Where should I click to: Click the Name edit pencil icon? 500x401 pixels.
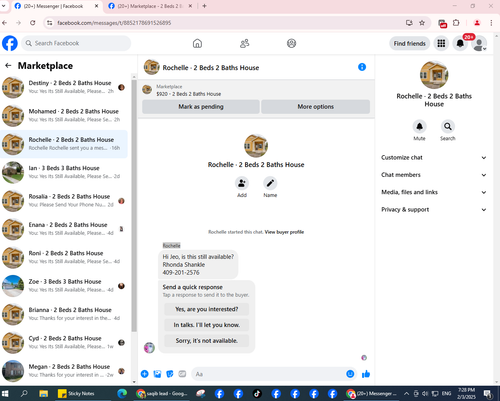[x=270, y=183]
